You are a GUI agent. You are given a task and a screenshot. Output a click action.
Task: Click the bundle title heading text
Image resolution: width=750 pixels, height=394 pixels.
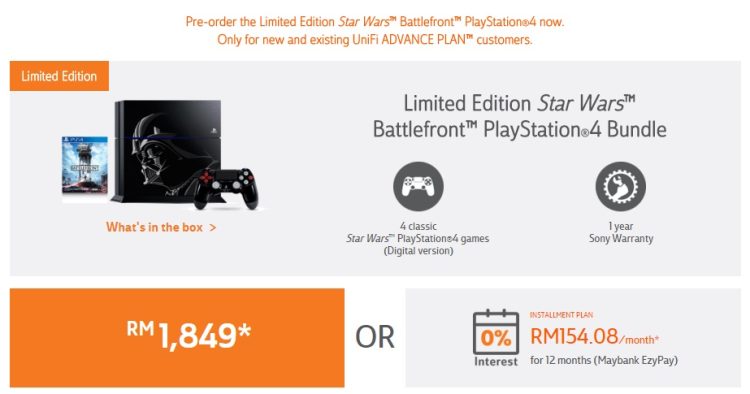[x=519, y=116]
